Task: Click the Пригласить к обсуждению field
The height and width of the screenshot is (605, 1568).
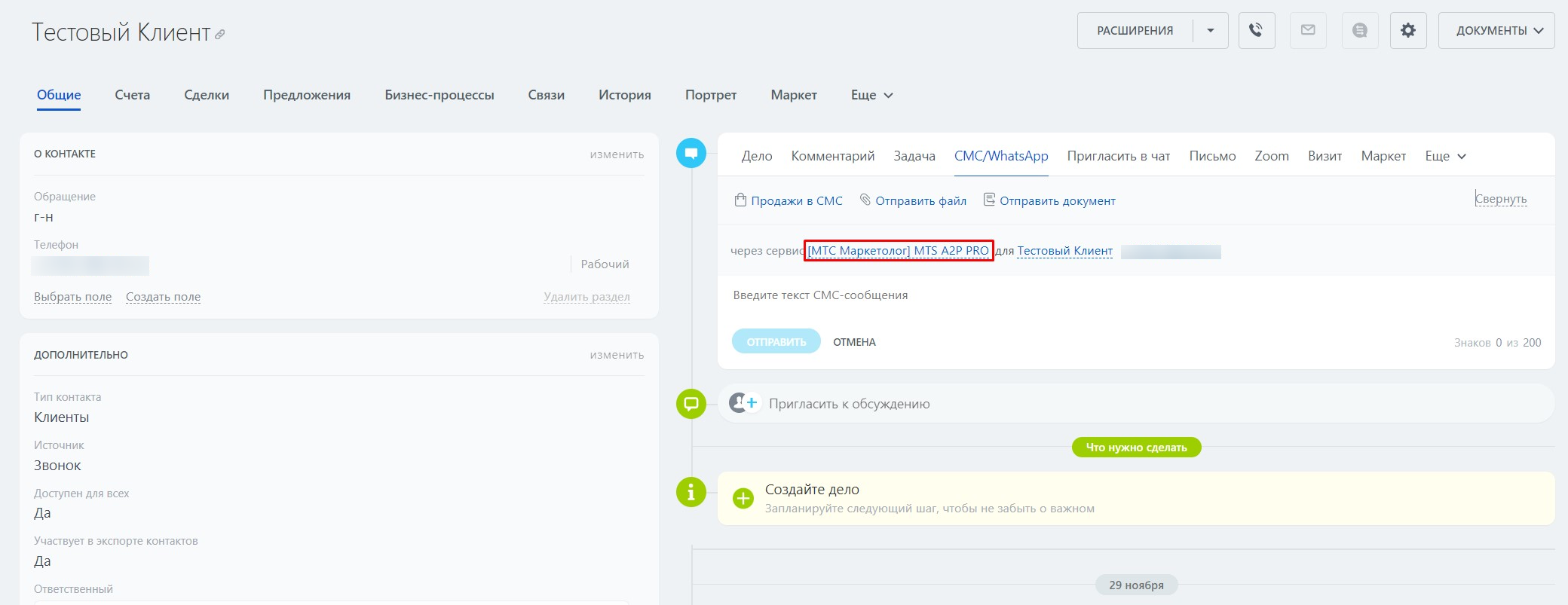Action: [x=849, y=404]
